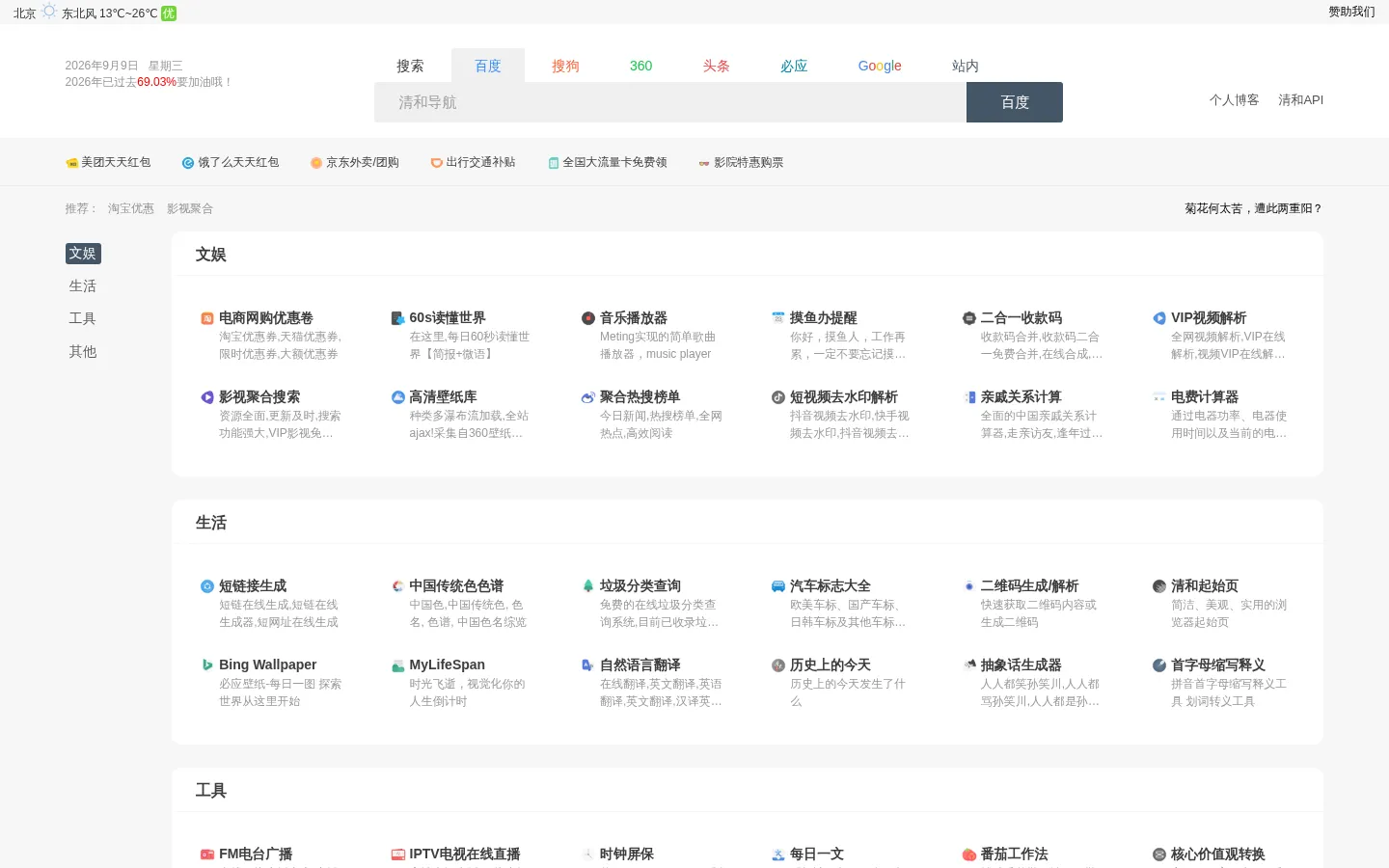
Task: Select the 百度 search engine tab
Action: click(488, 66)
